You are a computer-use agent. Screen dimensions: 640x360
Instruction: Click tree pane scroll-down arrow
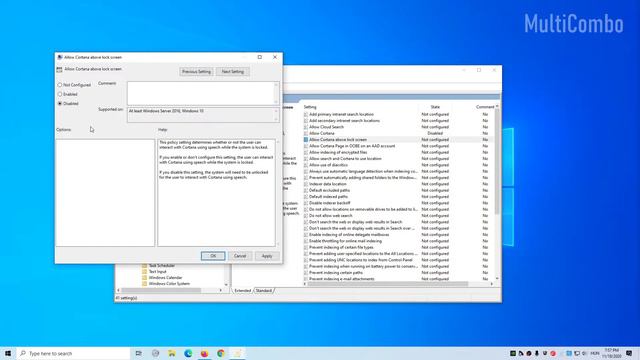coord(226,284)
